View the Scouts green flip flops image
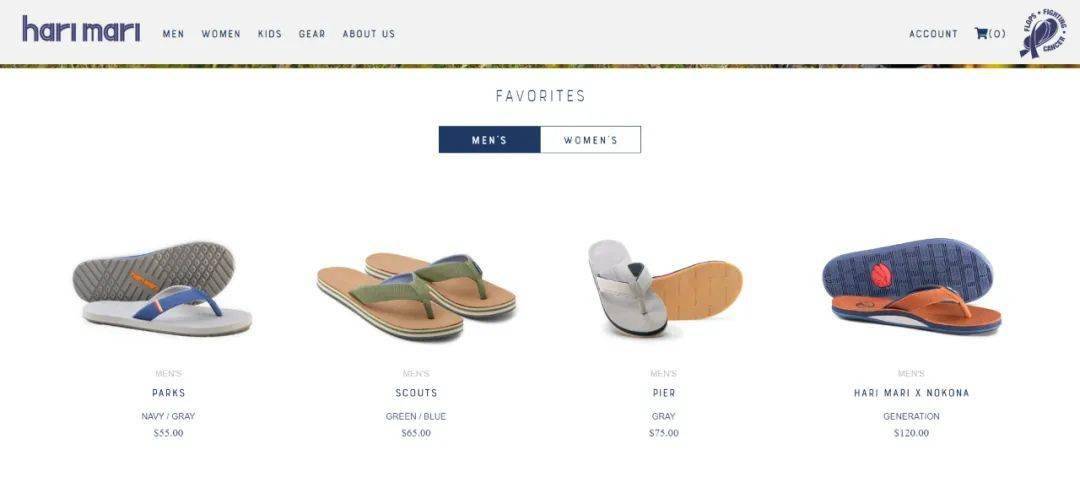This screenshot has width=1080, height=488. (x=416, y=296)
